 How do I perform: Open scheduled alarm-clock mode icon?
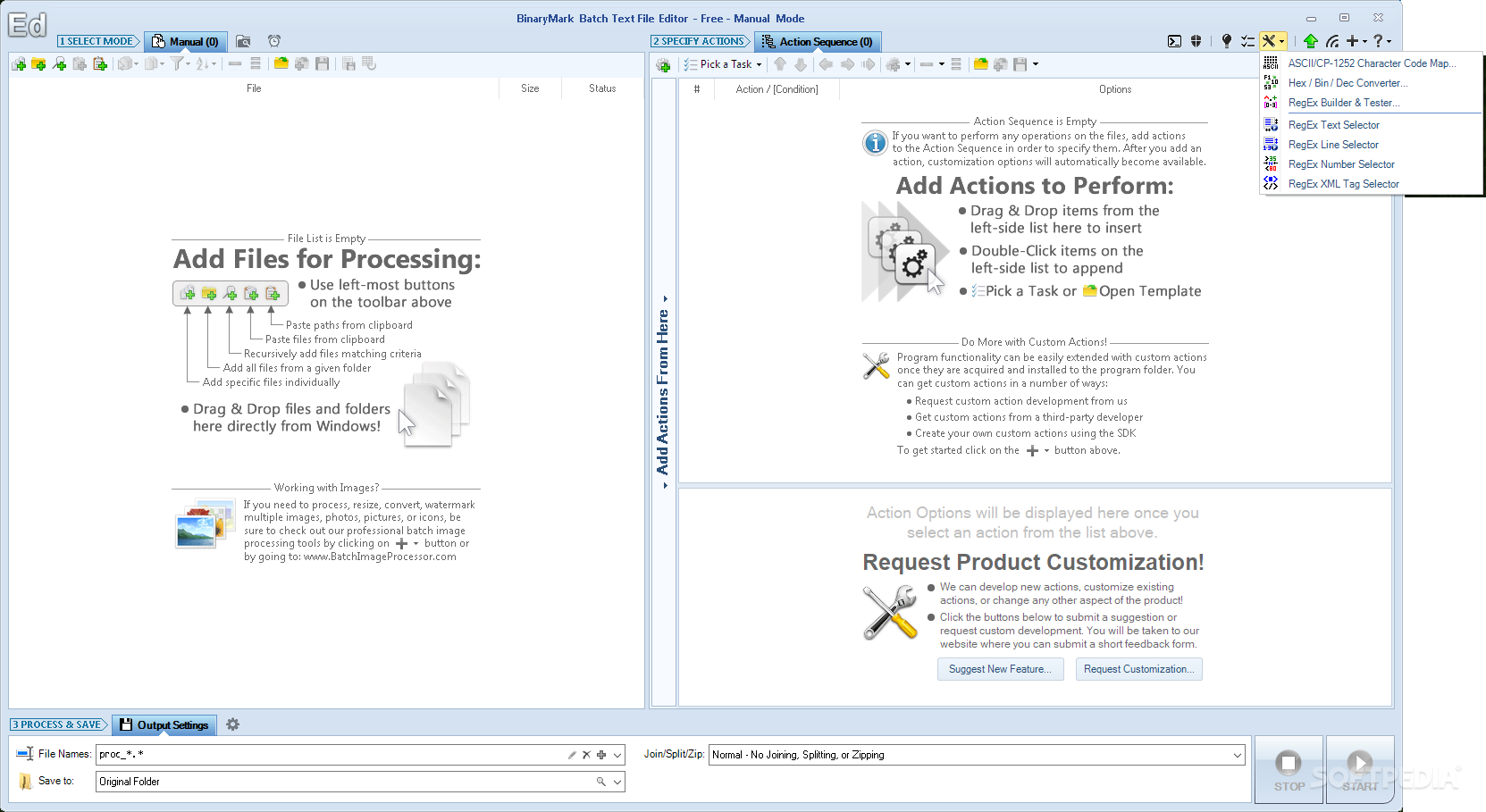point(274,41)
